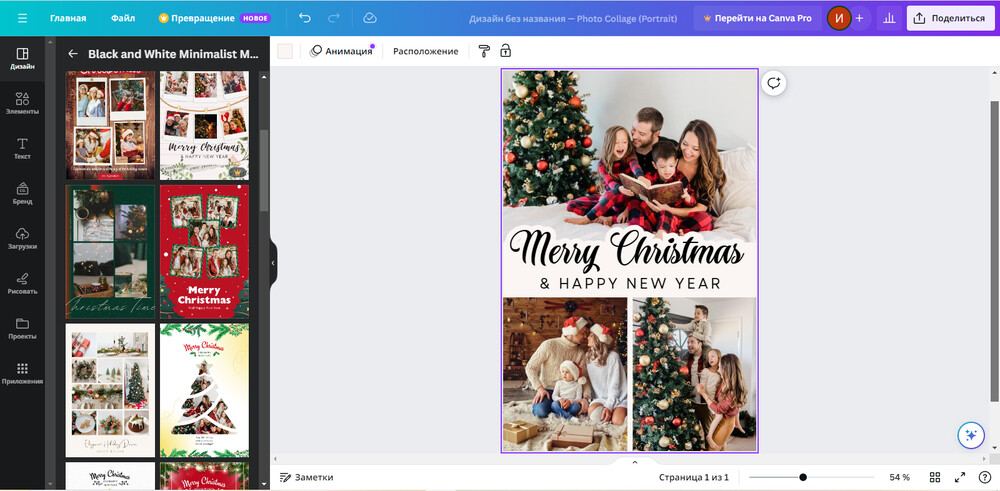The image size is (1000, 491).
Task: Collapse the side panel with arrow handle
Action: (273, 263)
